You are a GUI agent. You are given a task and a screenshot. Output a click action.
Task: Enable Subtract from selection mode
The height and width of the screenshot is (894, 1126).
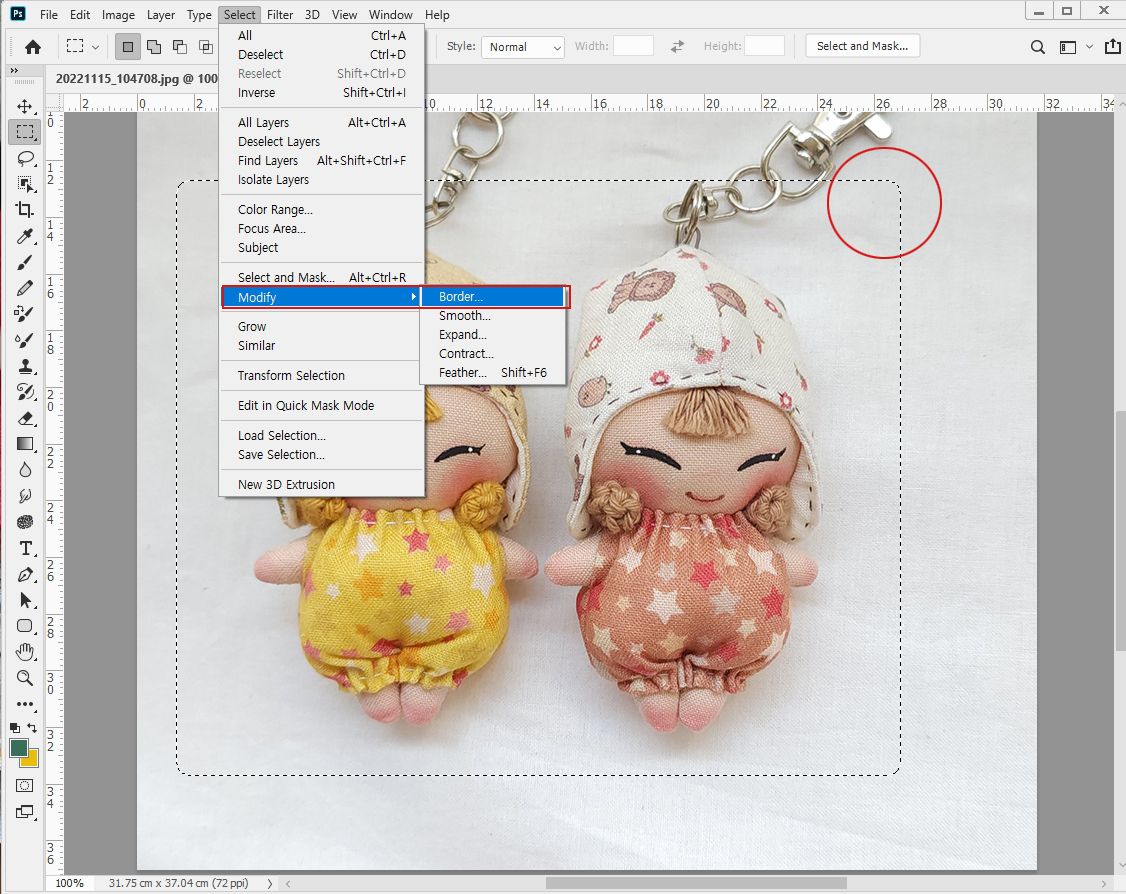click(x=180, y=47)
